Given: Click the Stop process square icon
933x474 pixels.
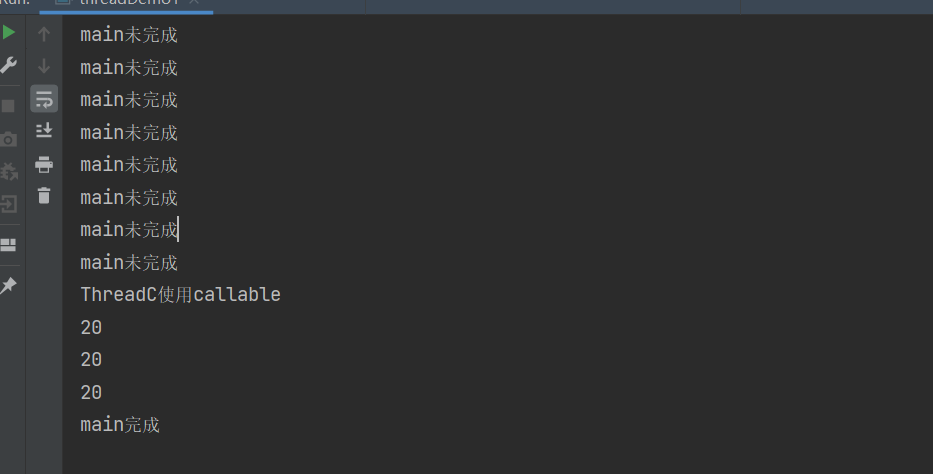Looking at the screenshot, I should 8,106.
